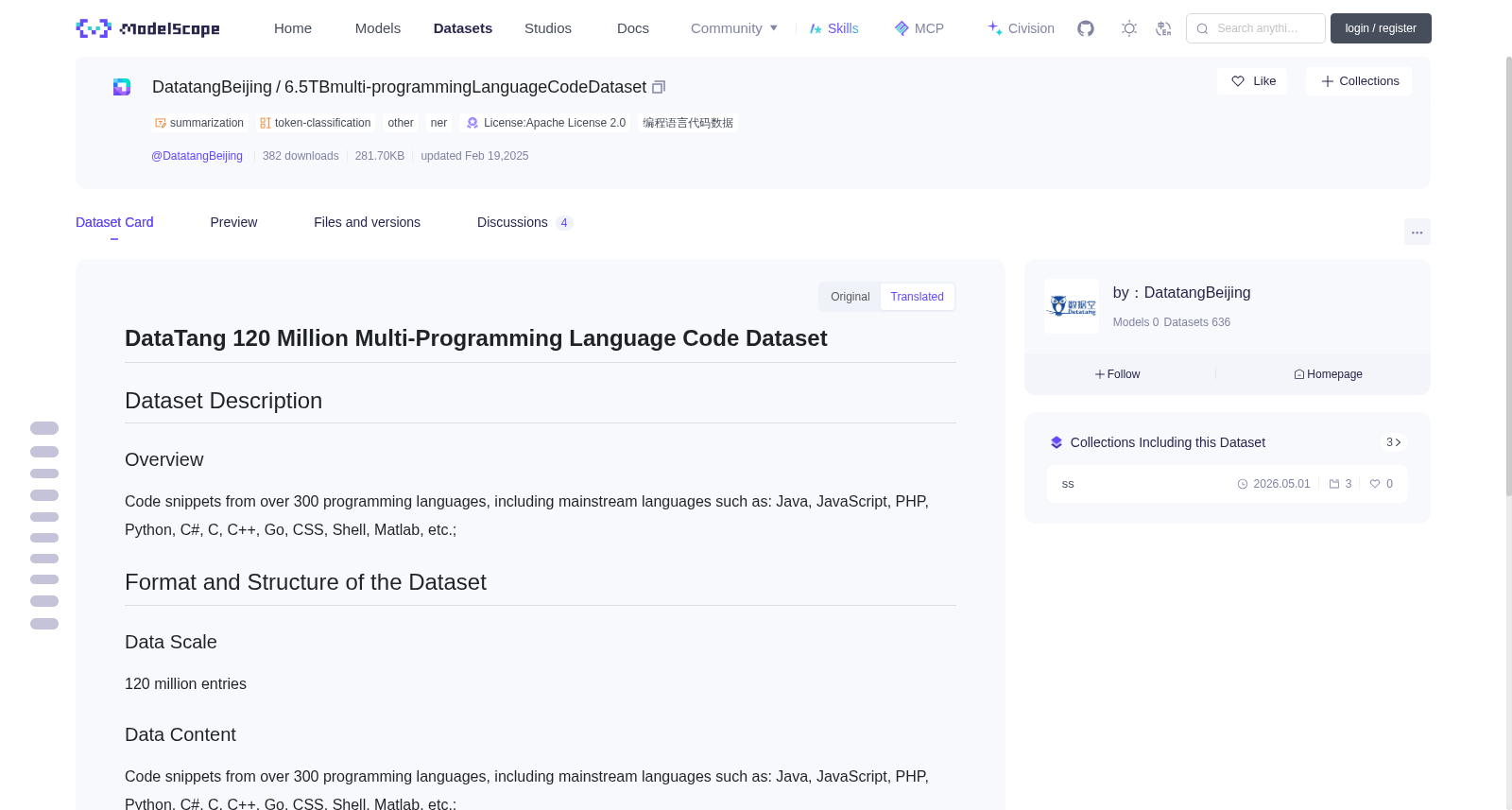The image size is (1512, 810).
Task: Open the Studios section
Action: coord(548,28)
